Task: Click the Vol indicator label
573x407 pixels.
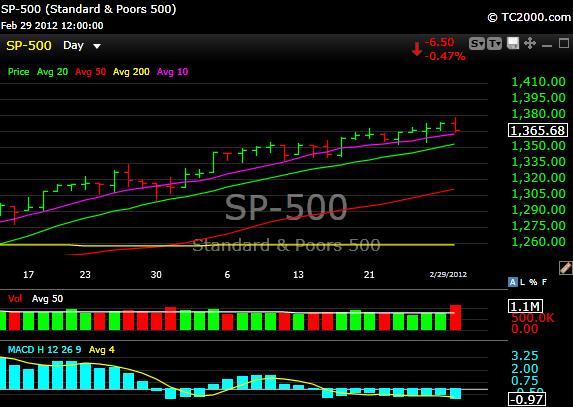Action: click(15, 299)
